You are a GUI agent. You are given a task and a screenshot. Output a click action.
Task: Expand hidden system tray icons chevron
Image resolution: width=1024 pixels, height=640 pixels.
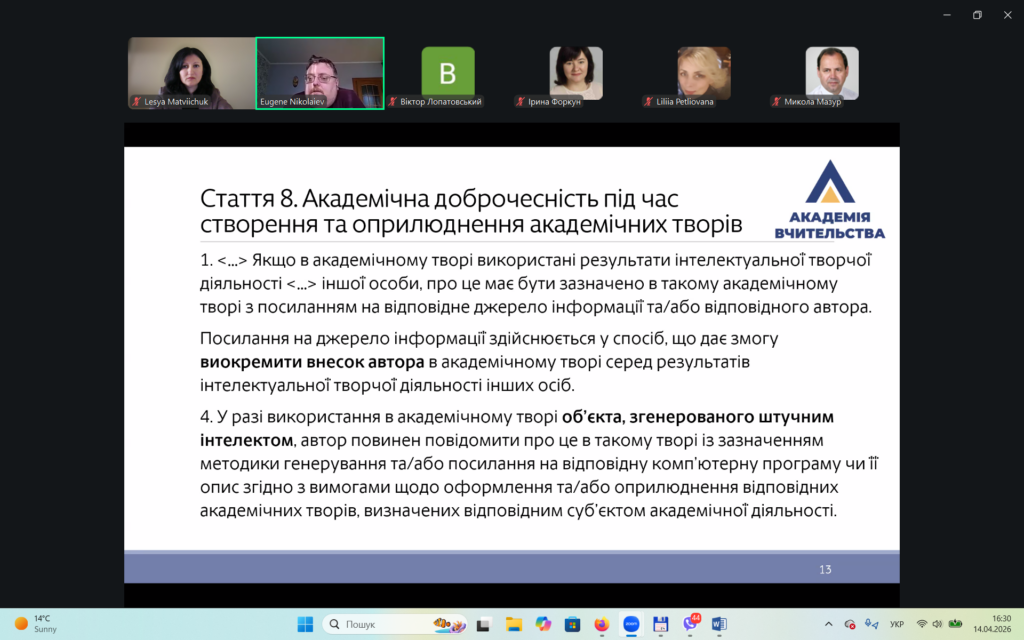tap(828, 624)
